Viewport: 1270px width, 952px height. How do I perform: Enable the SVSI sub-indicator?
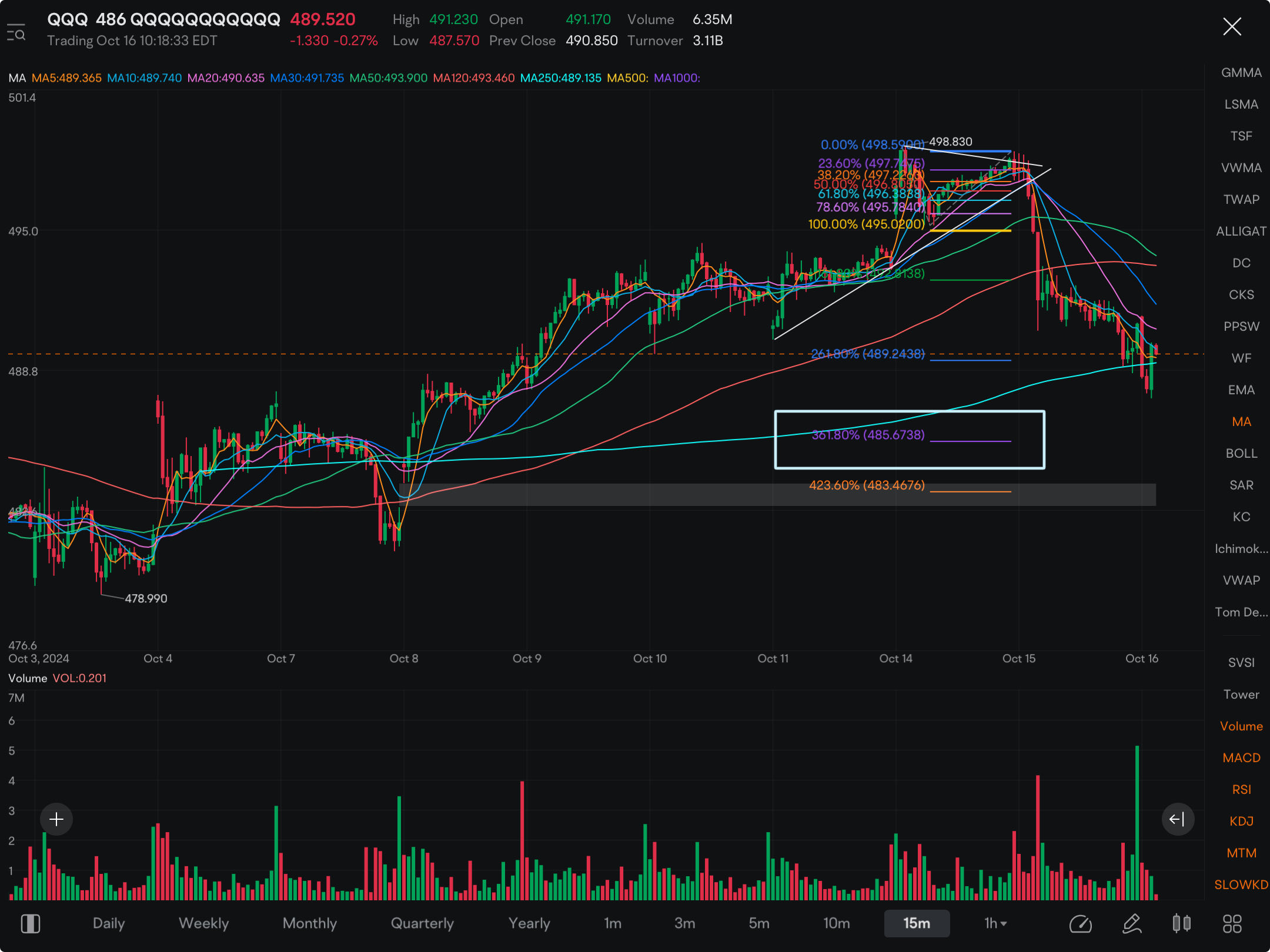click(x=1241, y=663)
